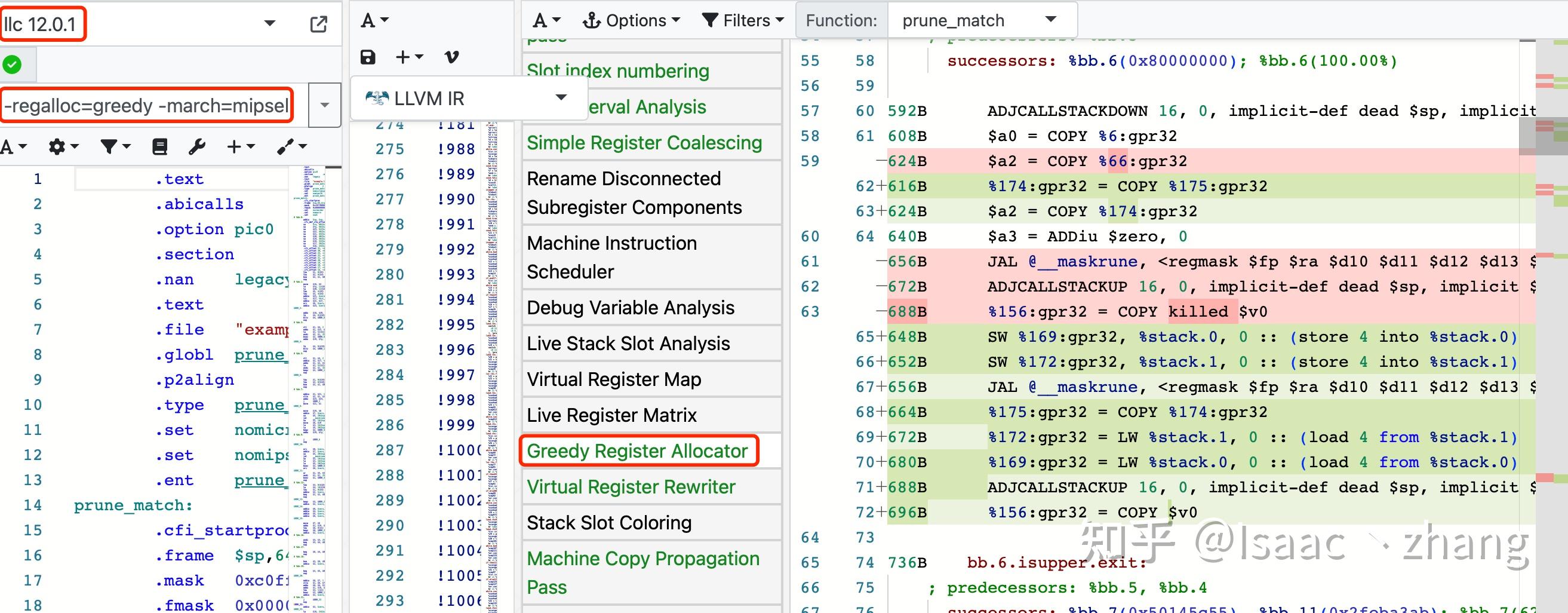
Task: Select the Greedy Register Allocator pass
Action: (637, 451)
